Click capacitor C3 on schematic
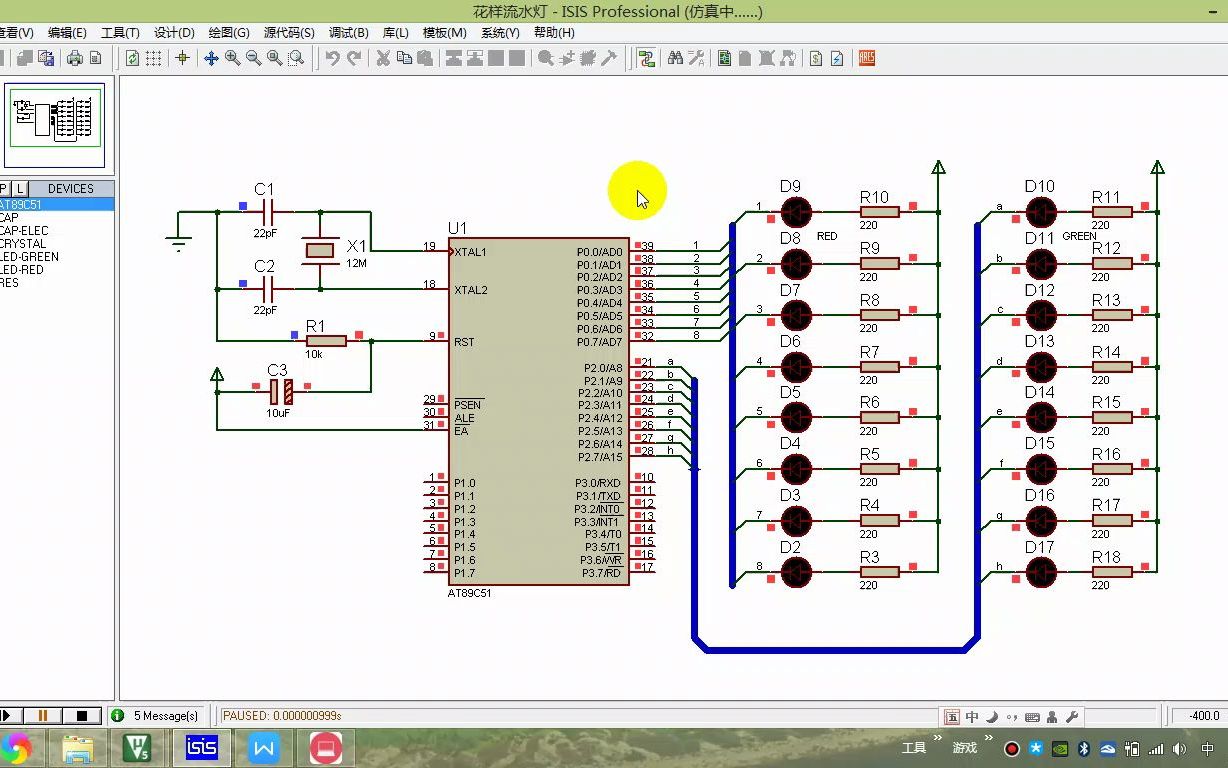Viewport: 1228px width, 768px height. point(281,391)
